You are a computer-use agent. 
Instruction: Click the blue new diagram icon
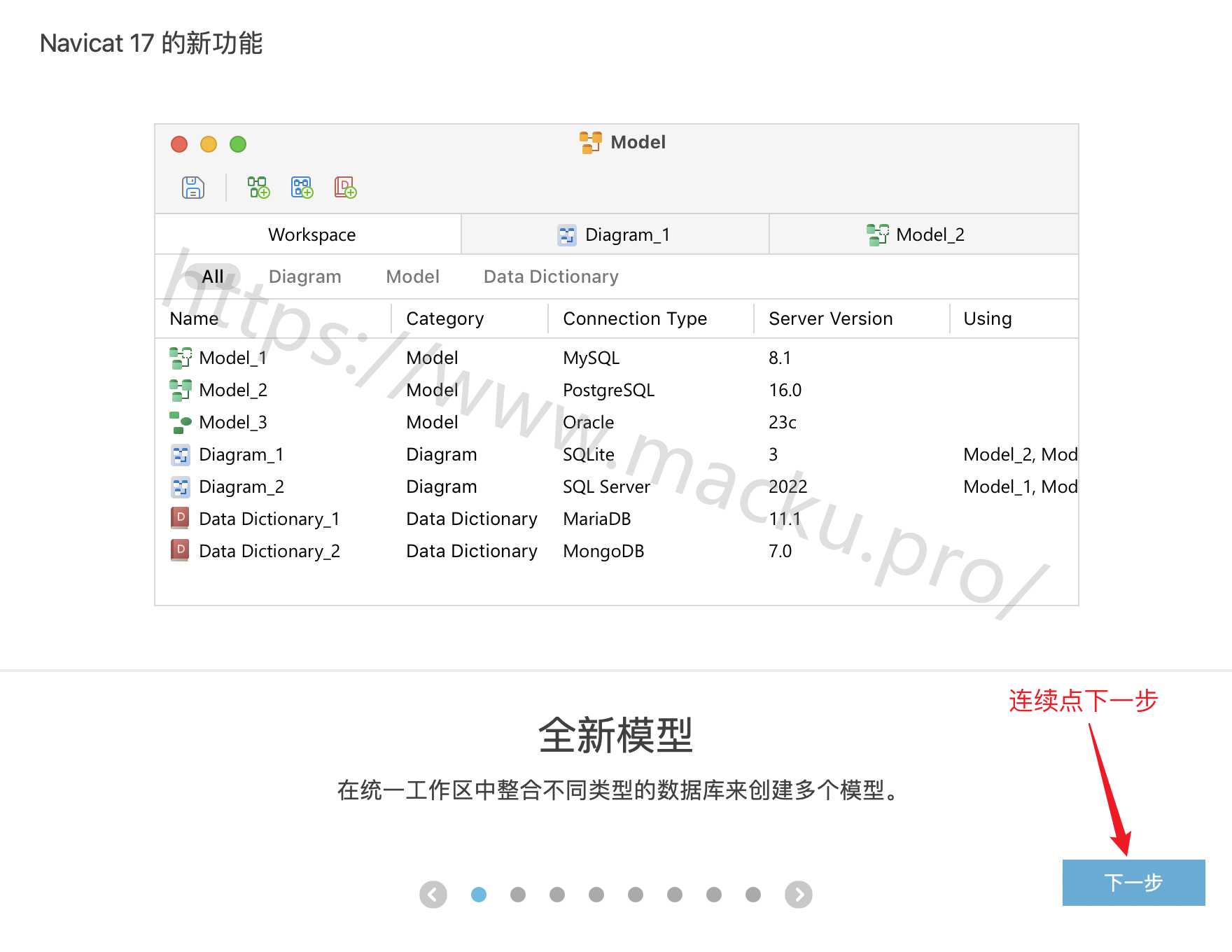[x=302, y=188]
